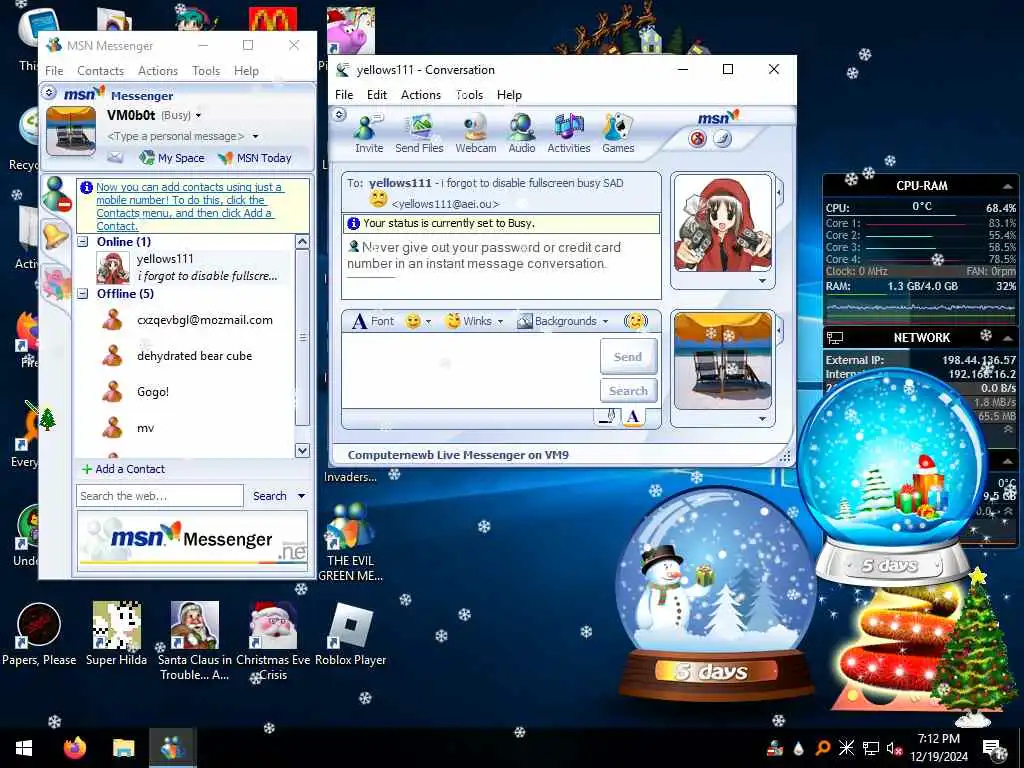Viewport: 1024px width, 768px height.
Task: Expand Winks dropdown arrow
Action: click(x=500, y=321)
